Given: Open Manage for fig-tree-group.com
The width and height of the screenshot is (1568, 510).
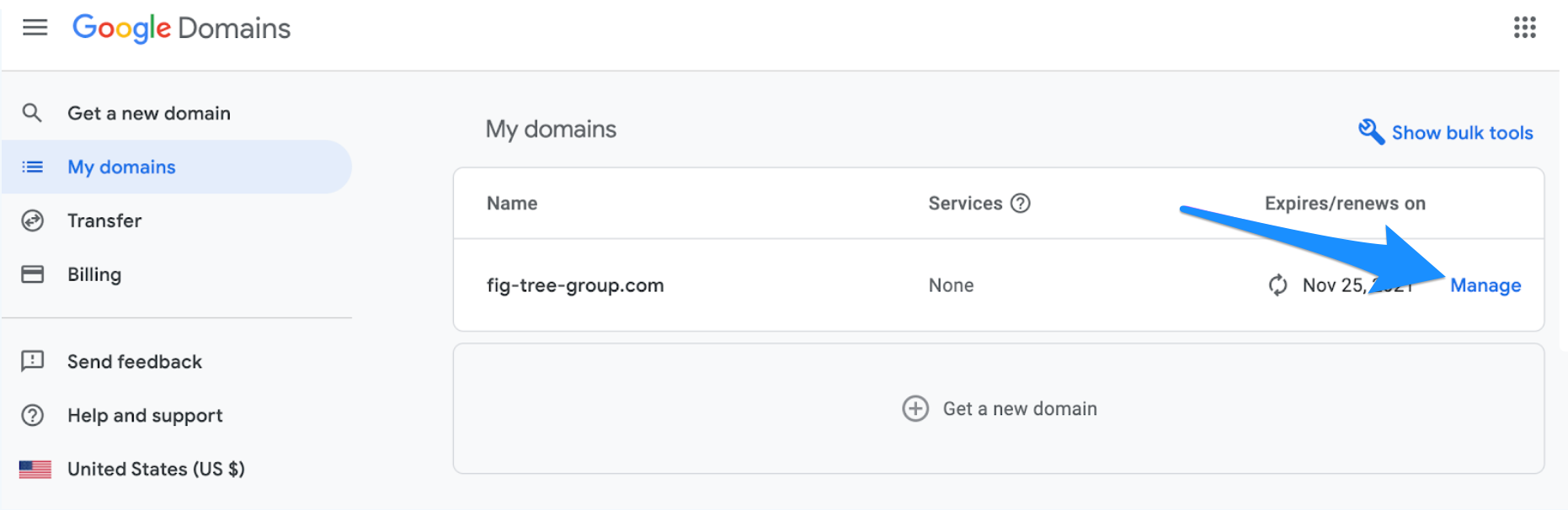Looking at the screenshot, I should 1485,285.
